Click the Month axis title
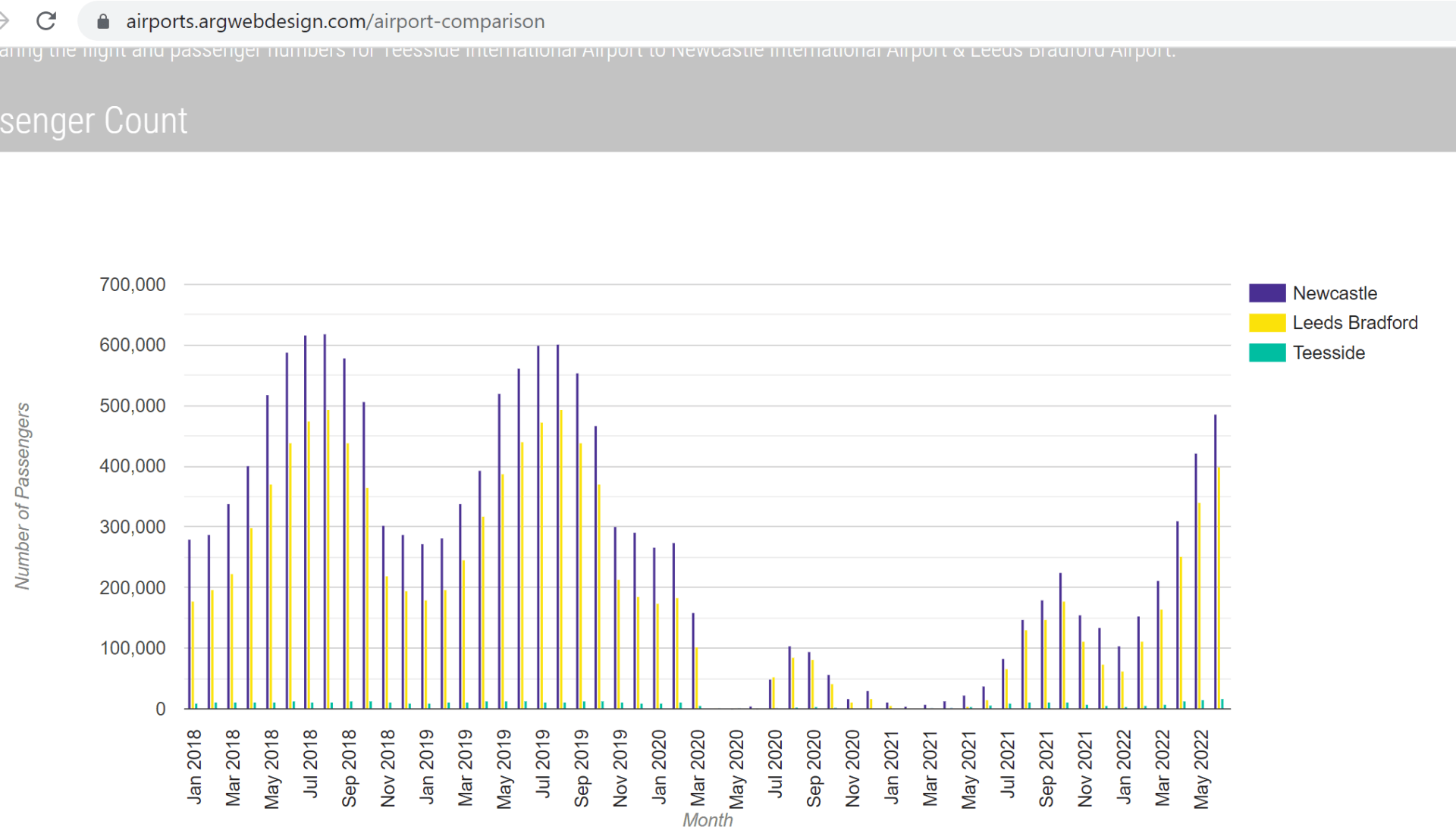 (x=708, y=820)
